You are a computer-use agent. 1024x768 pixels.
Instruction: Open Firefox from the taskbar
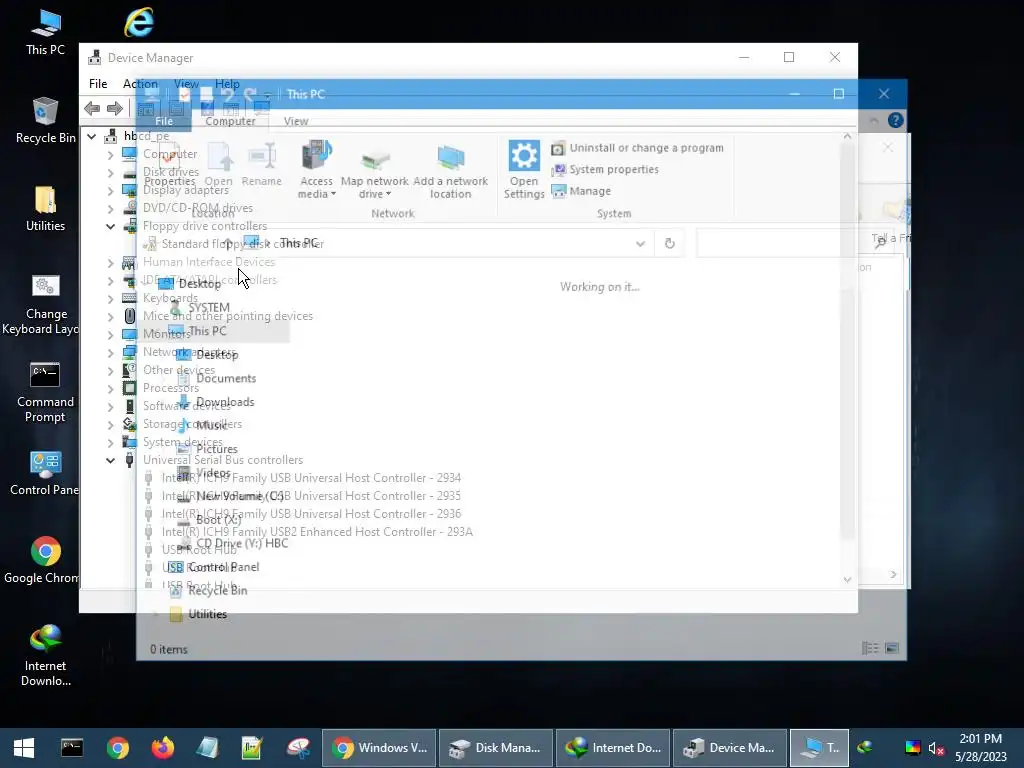coord(163,748)
